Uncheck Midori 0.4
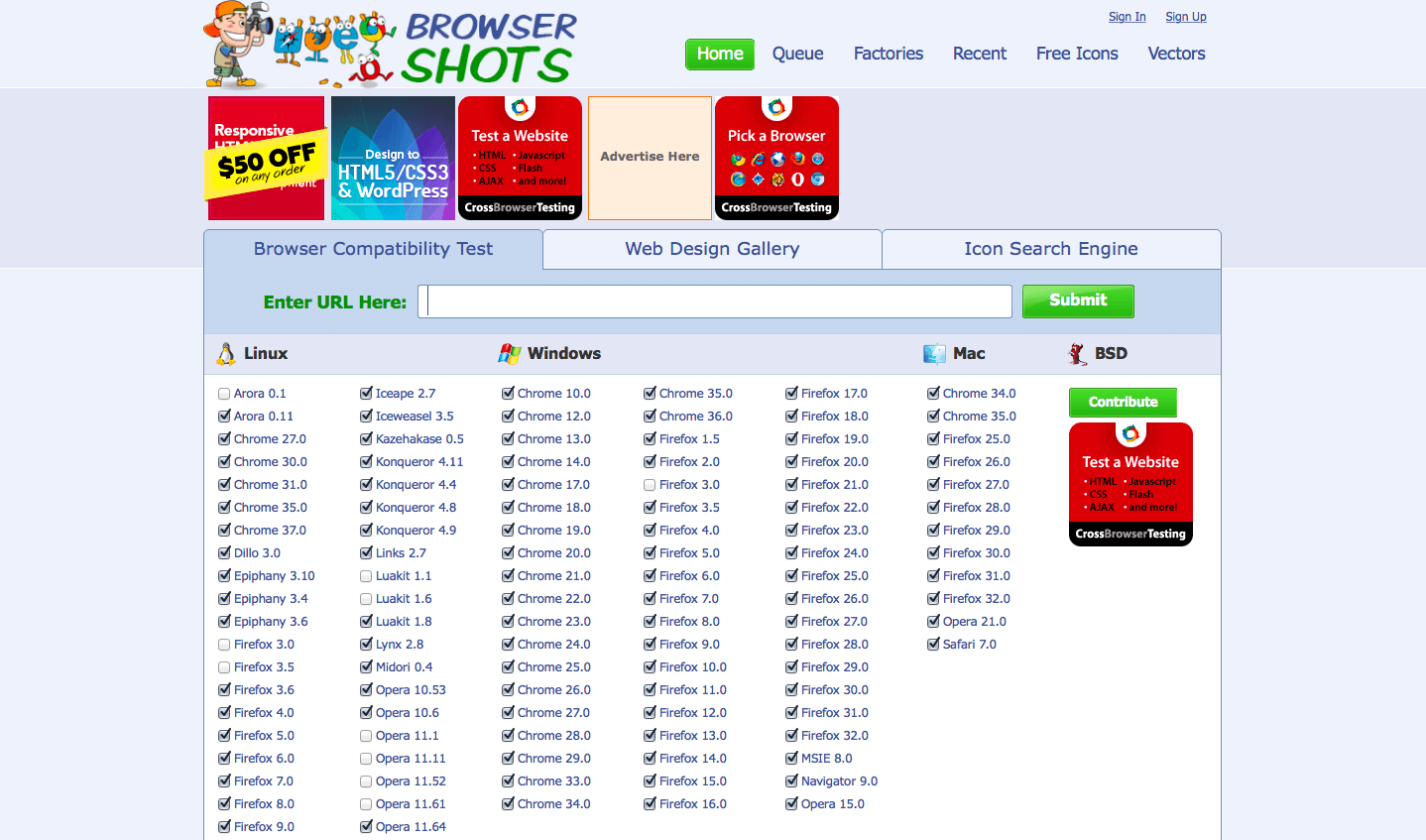The image size is (1426, 840). (x=366, y=666)
